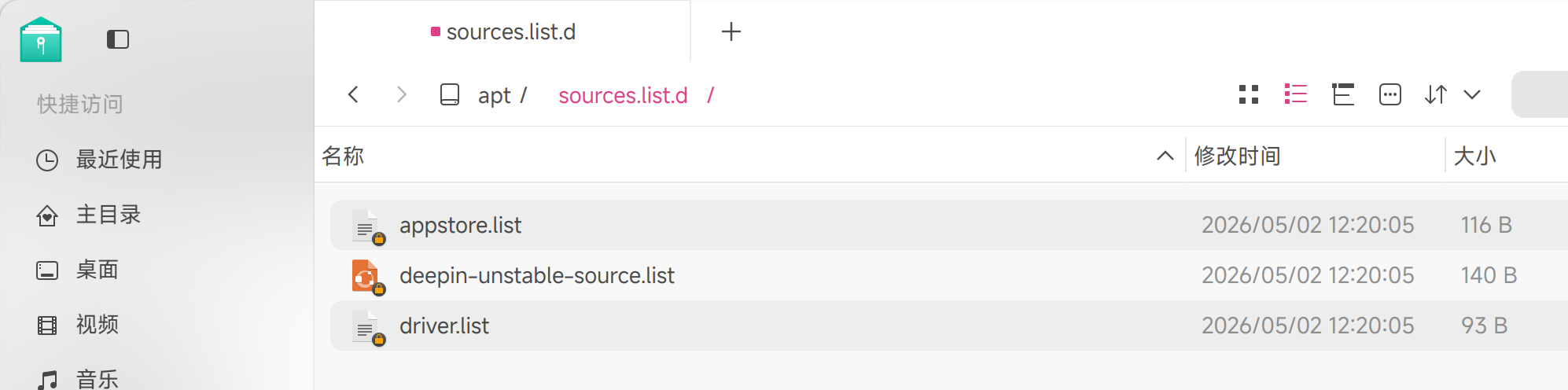Click the disk icon in breadcrumb

point(450,95)
